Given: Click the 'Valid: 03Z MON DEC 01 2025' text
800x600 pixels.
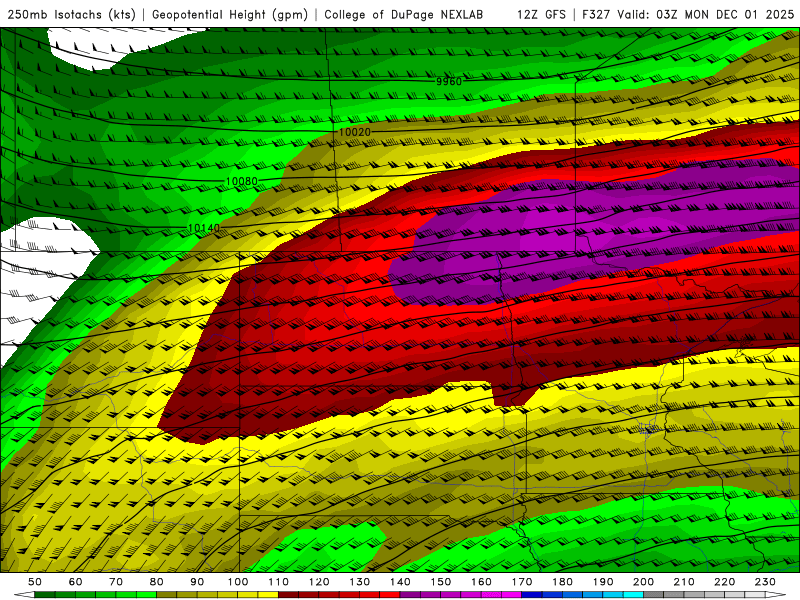Looking at the screenshot, I should [706, 15].
